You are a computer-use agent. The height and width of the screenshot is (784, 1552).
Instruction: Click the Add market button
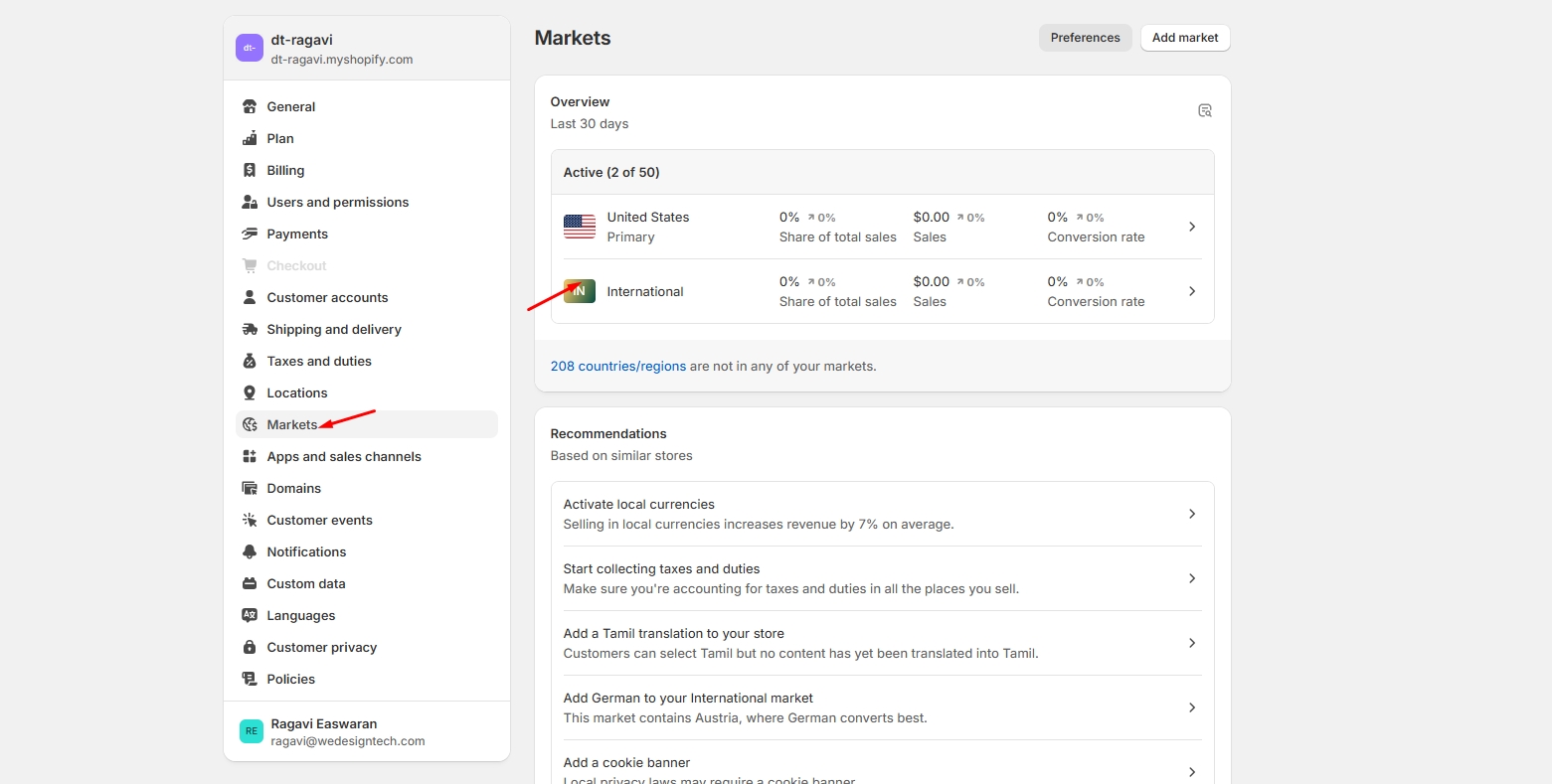[x=1184, y=38]
